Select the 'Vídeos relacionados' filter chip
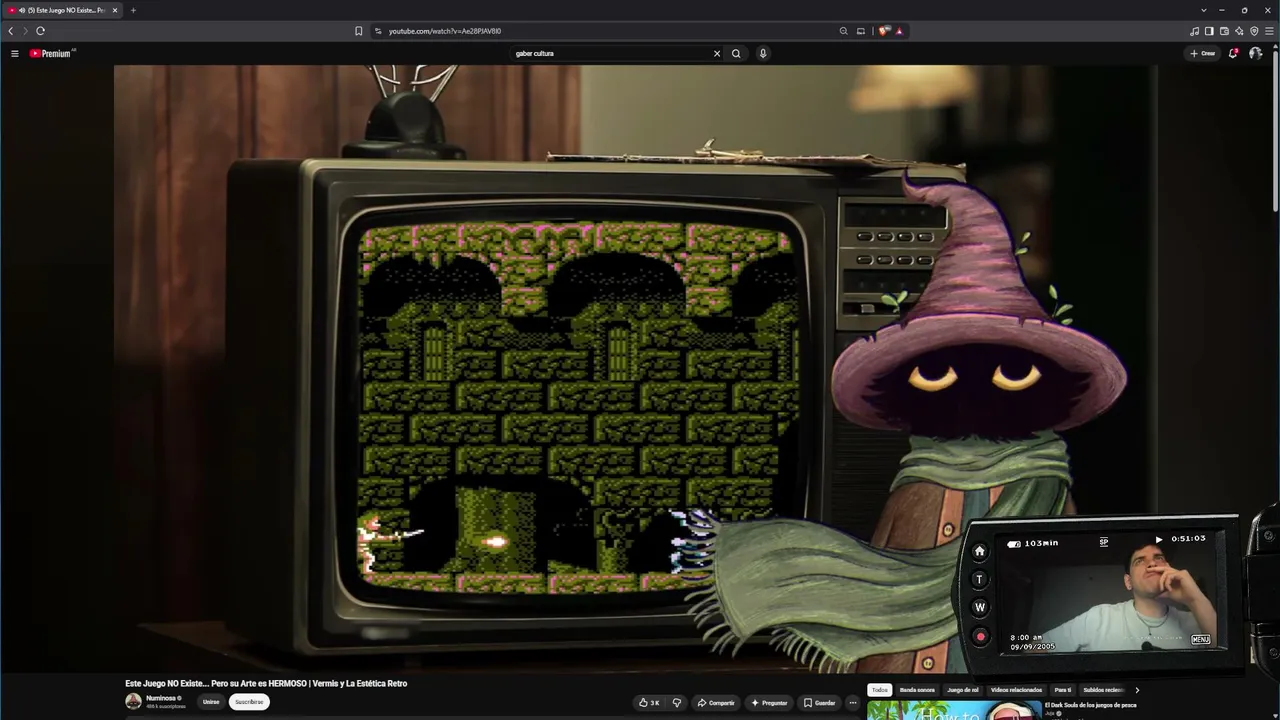The height and width of the screenshot is (720, 1280). pyautogui.click(x=1016, y=690)
